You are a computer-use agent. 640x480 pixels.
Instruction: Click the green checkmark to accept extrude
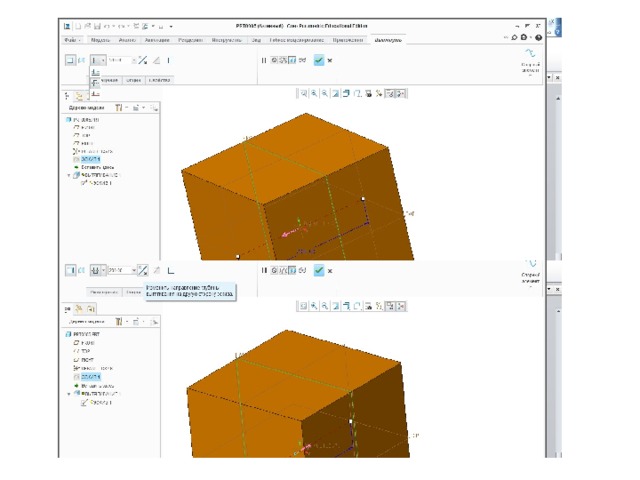tap(318, 60)
